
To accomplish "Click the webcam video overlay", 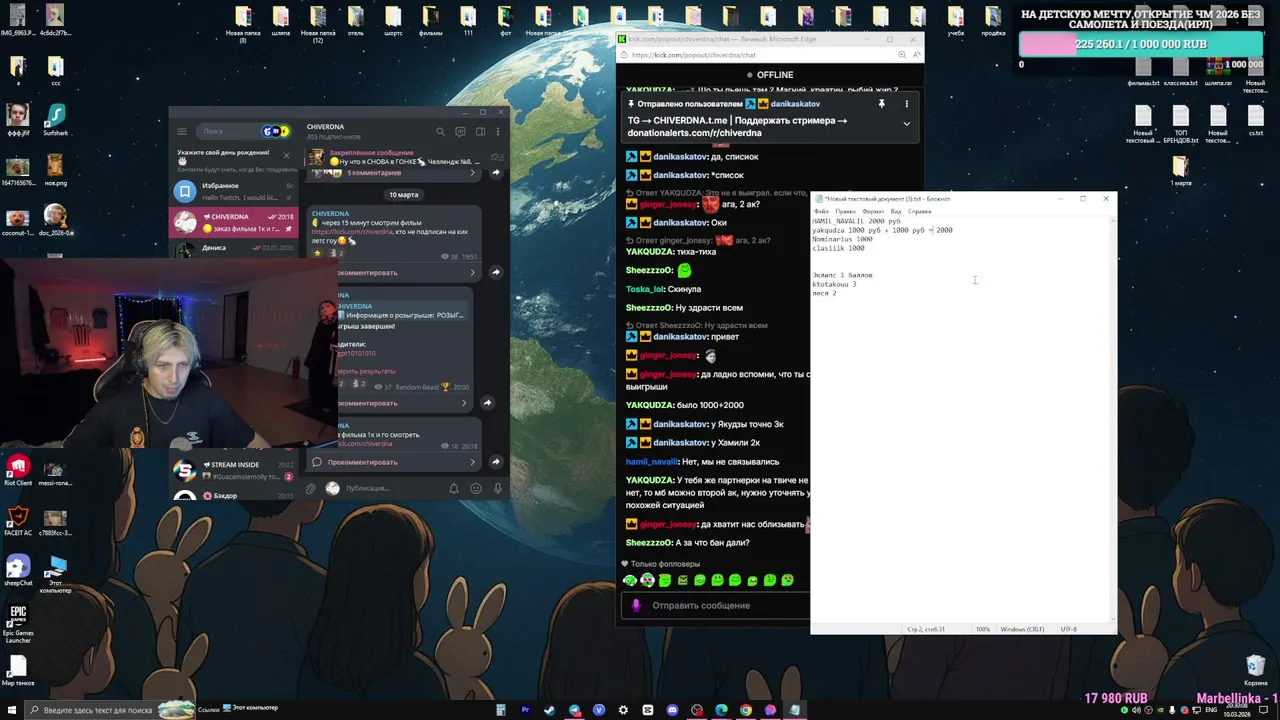I will [168, 353].
